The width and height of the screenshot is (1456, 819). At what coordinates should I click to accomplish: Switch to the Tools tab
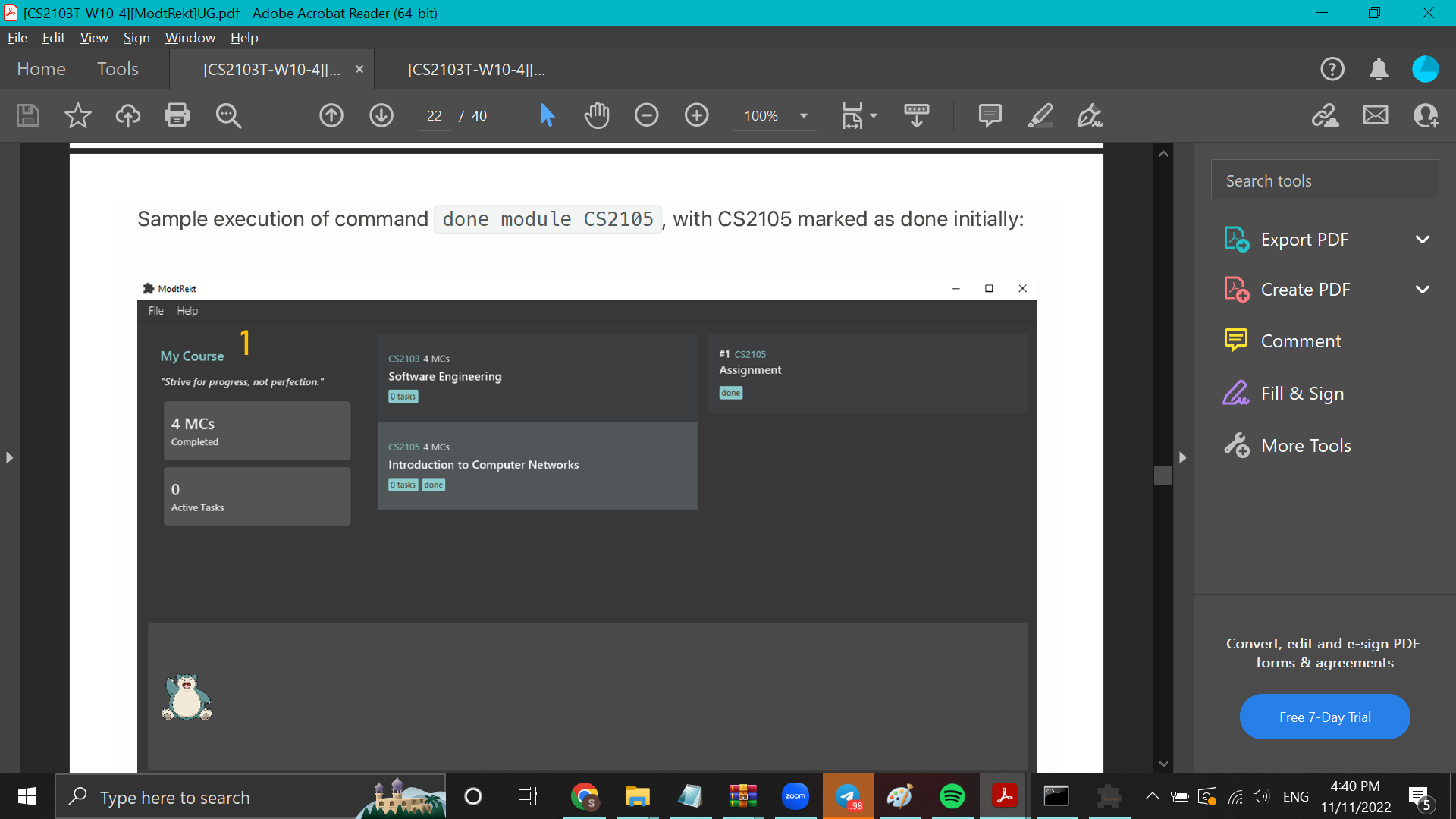pos(118,69)
